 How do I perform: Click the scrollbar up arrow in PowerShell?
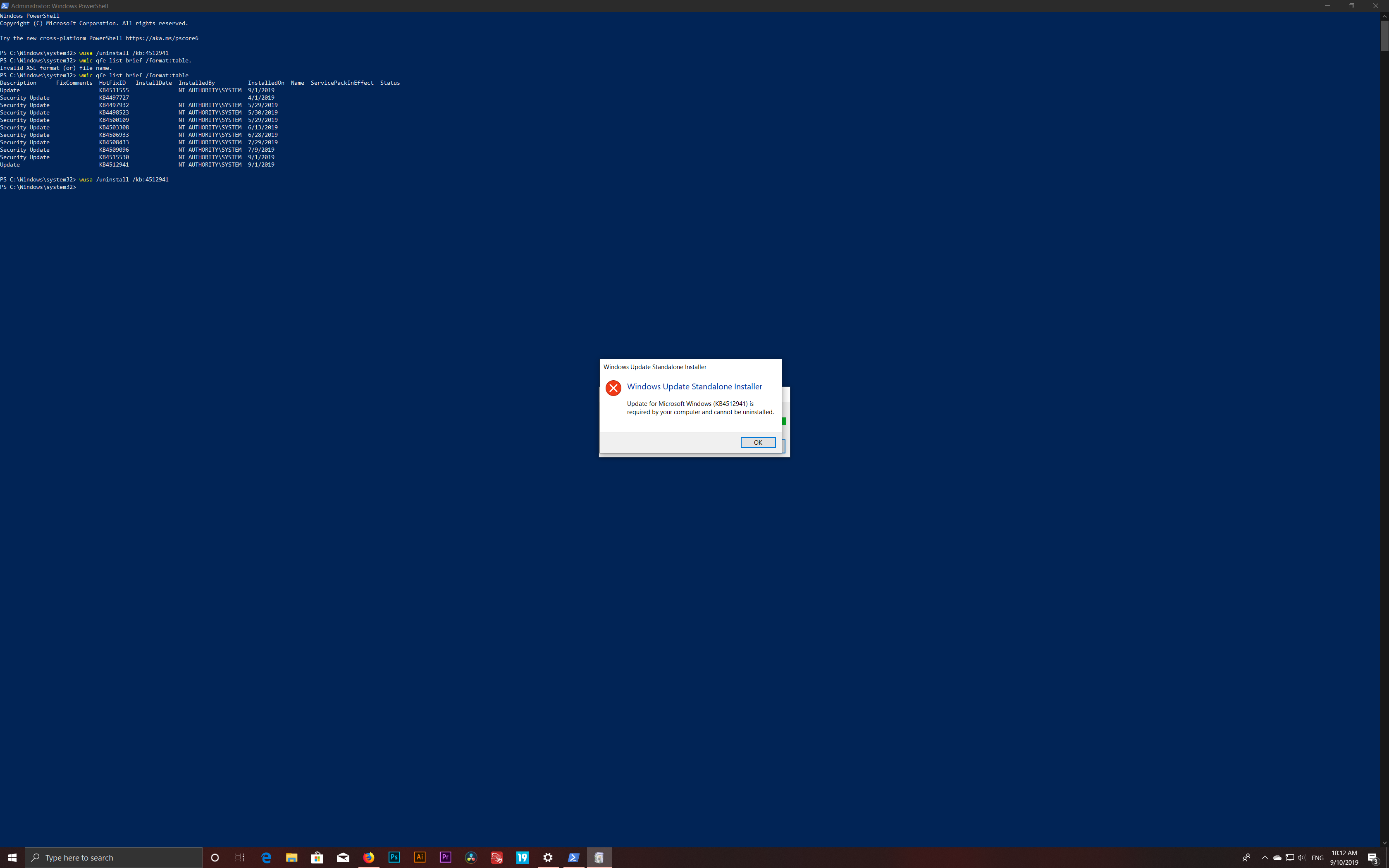coord(1384,16)
